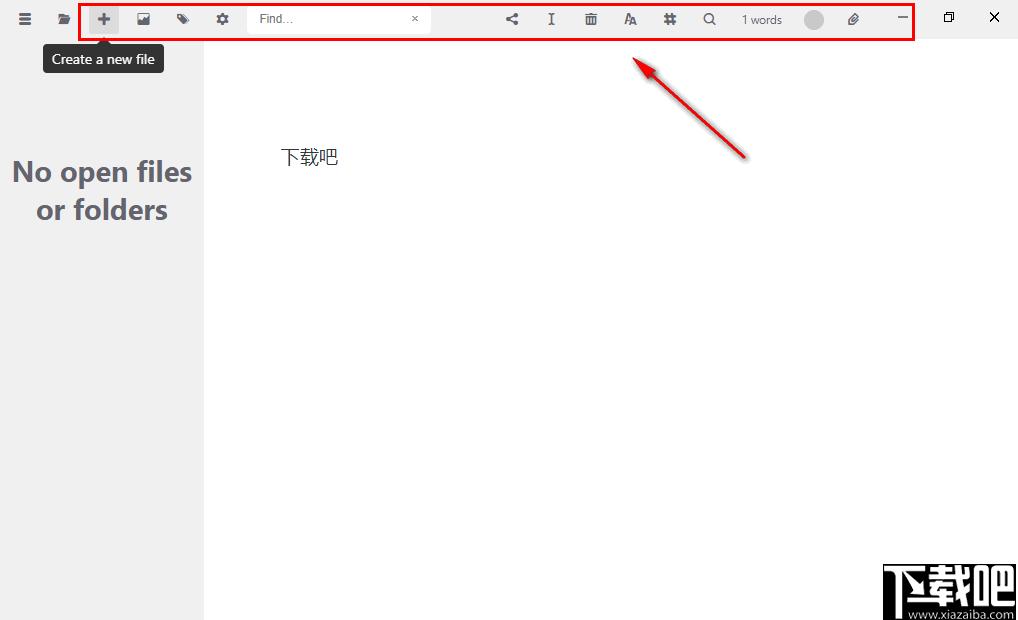The image size is (1018, 620).
Task: Open preferences via gear icon
Action: [x=222, y=19]
